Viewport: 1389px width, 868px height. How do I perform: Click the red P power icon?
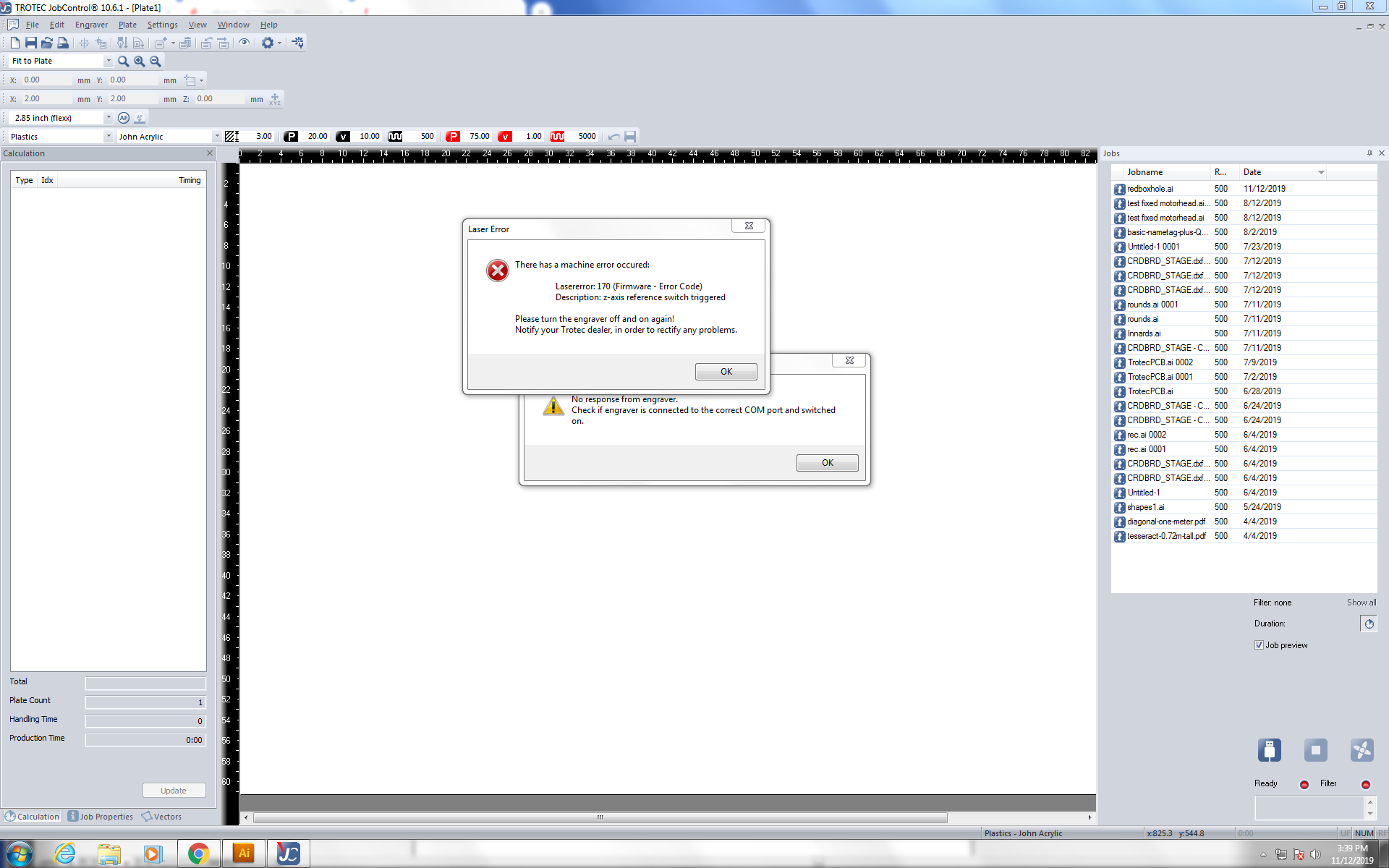click(x=453, y=136)
